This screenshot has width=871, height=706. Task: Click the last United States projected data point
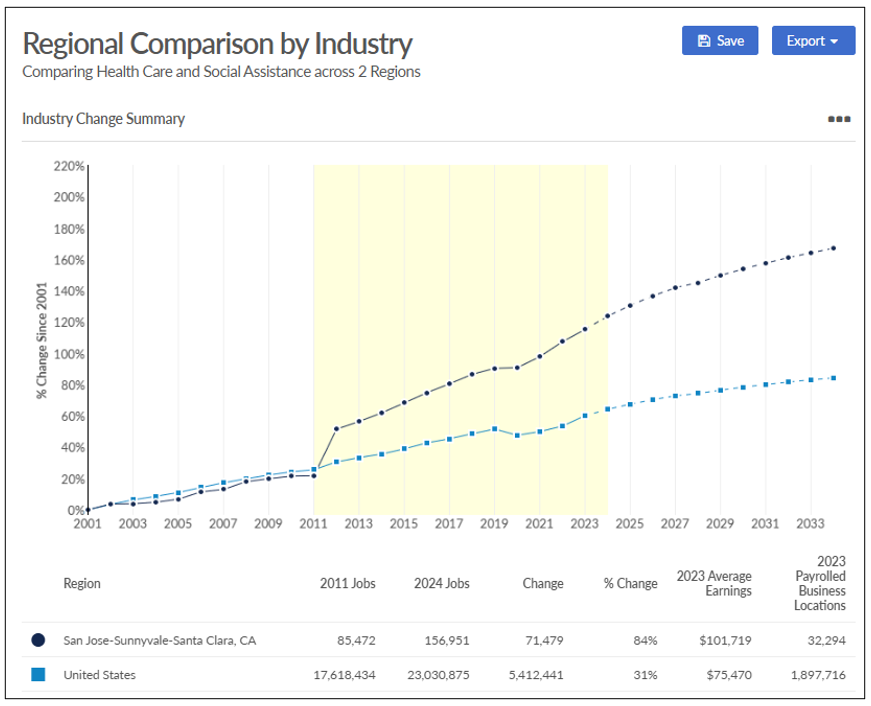coord(833,378)
